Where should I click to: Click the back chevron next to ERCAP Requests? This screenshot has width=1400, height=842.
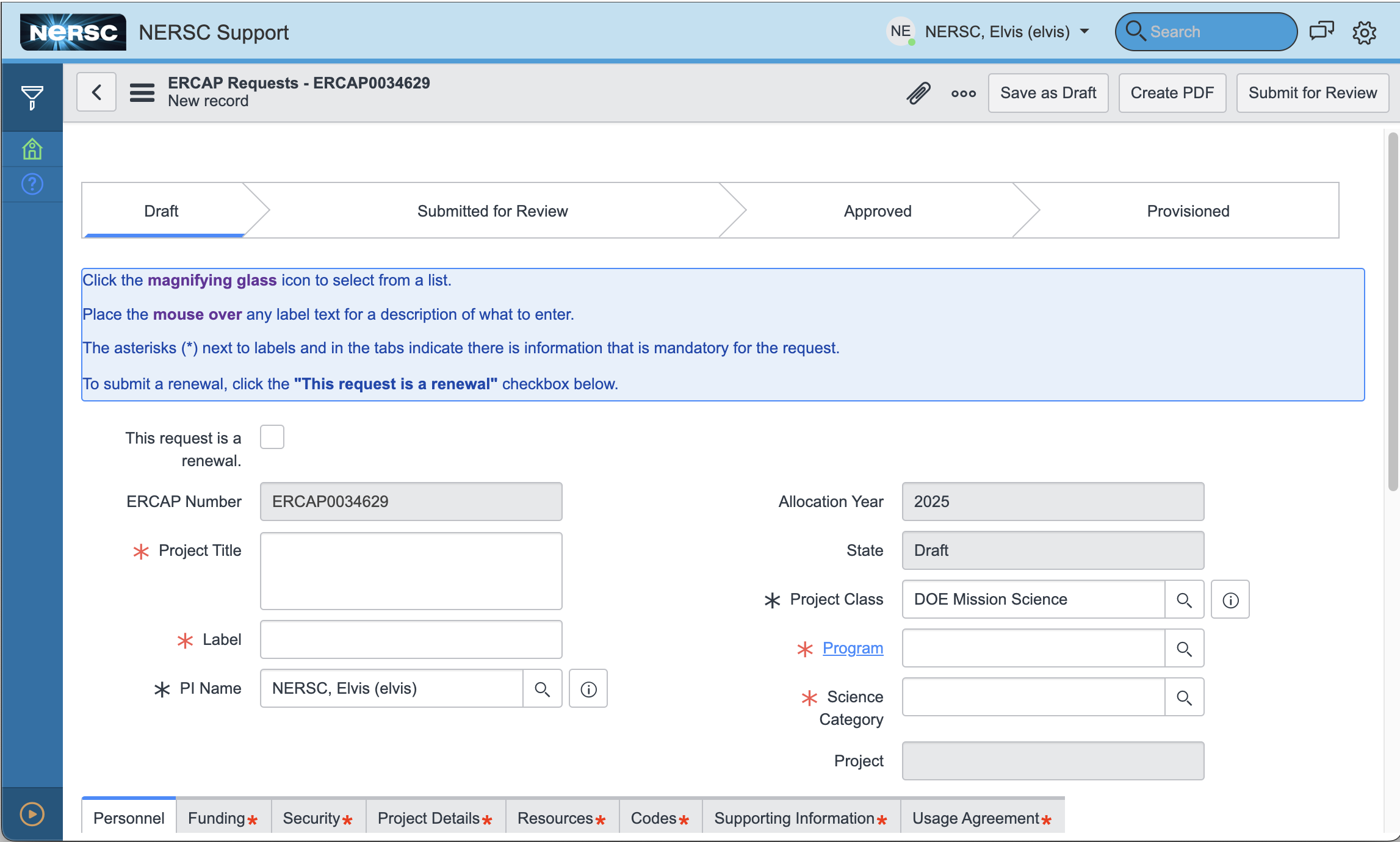click(x=96, y=92)
